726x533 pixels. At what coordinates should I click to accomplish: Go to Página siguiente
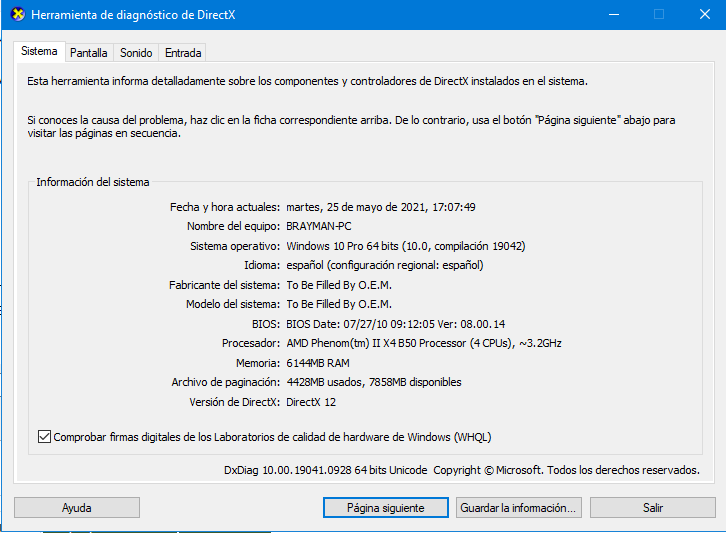[386, 508]
